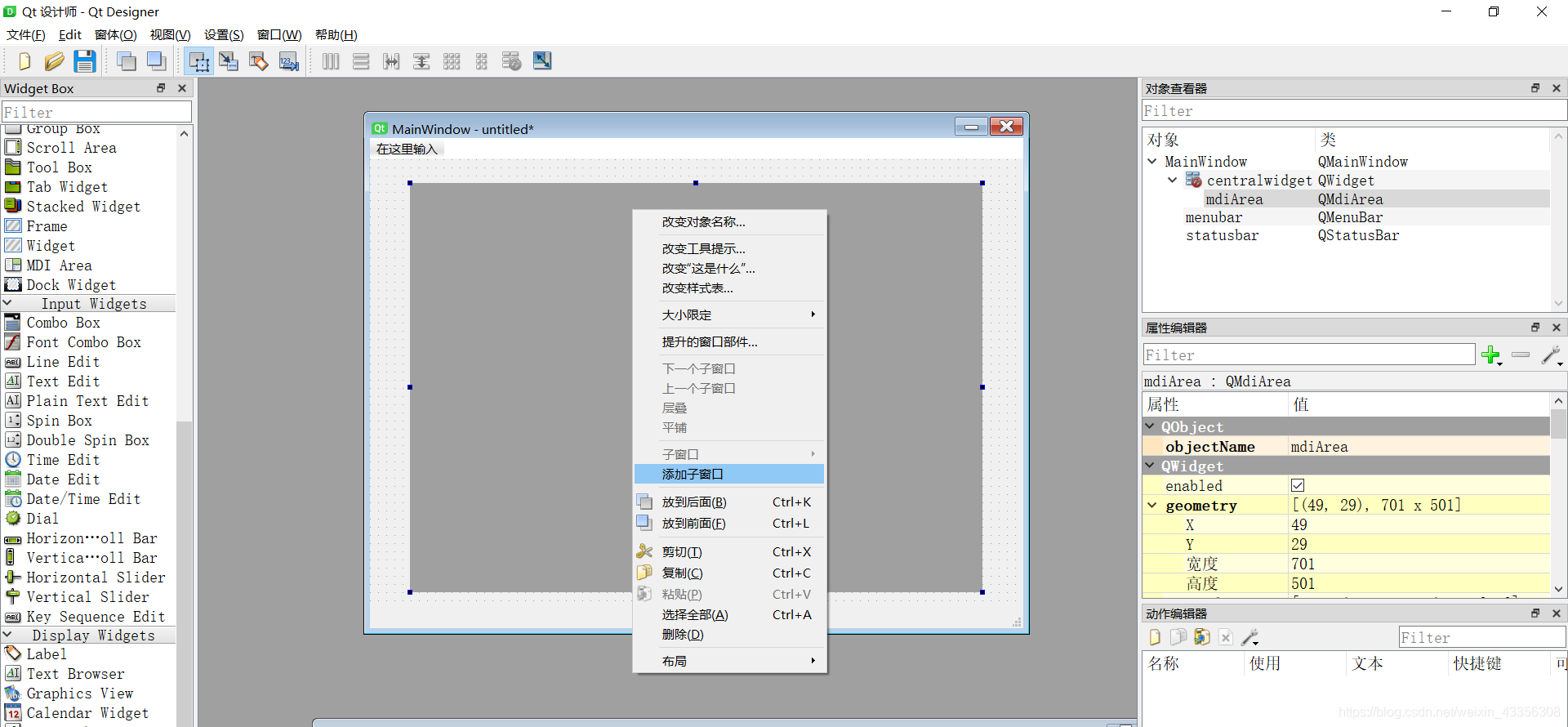Collapse the QObject property group
1568x727 pixels.
tap(1151, 426)
